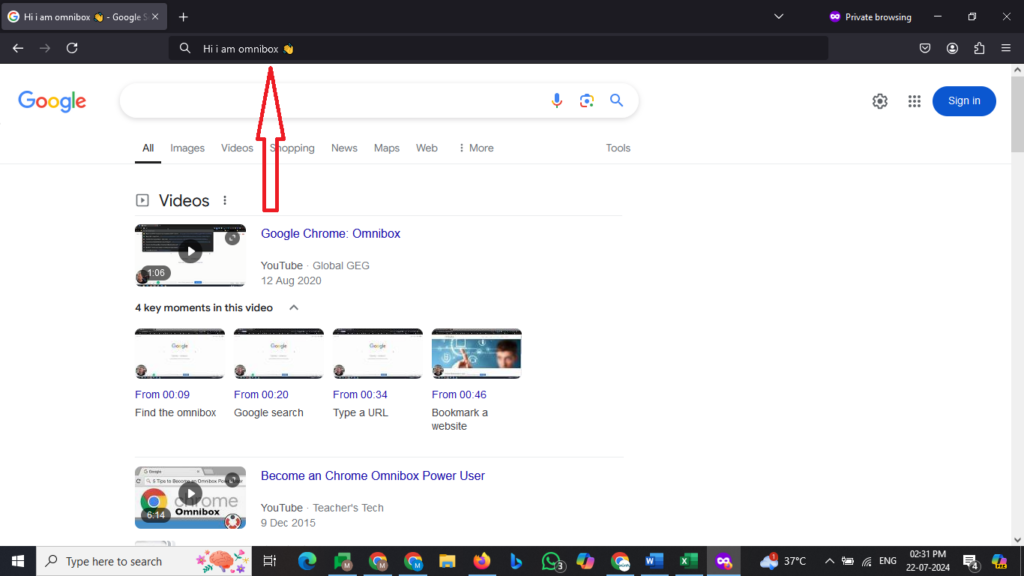Start voice search with microphone icon

coord(556,101)
